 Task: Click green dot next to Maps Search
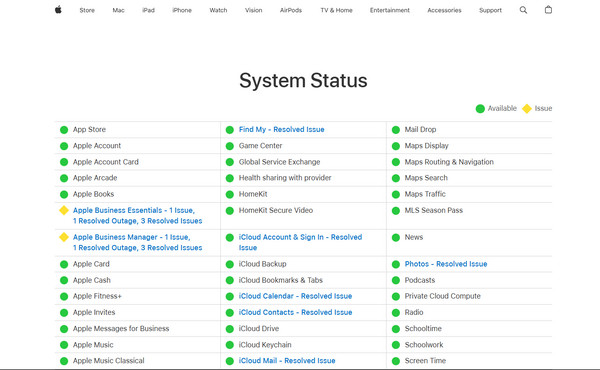tap(396, 178)
